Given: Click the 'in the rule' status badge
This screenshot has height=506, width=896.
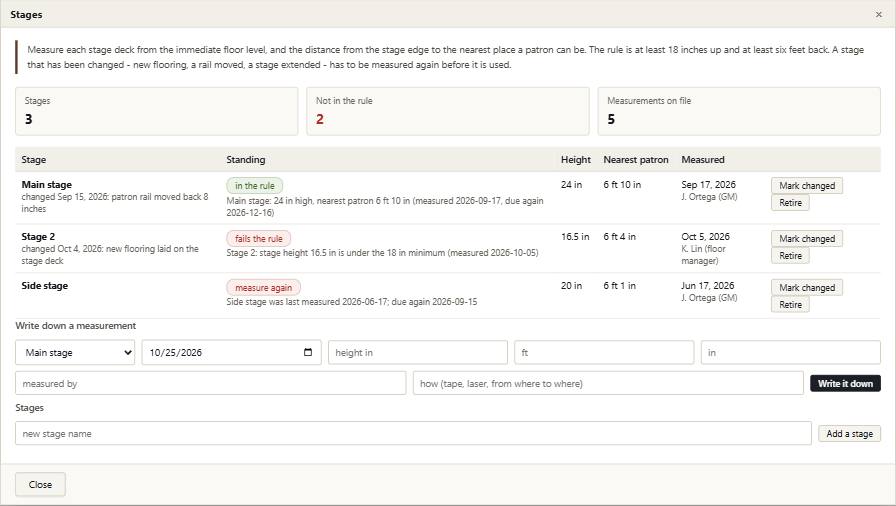Looking at the screenshot, I should point(254,186).
